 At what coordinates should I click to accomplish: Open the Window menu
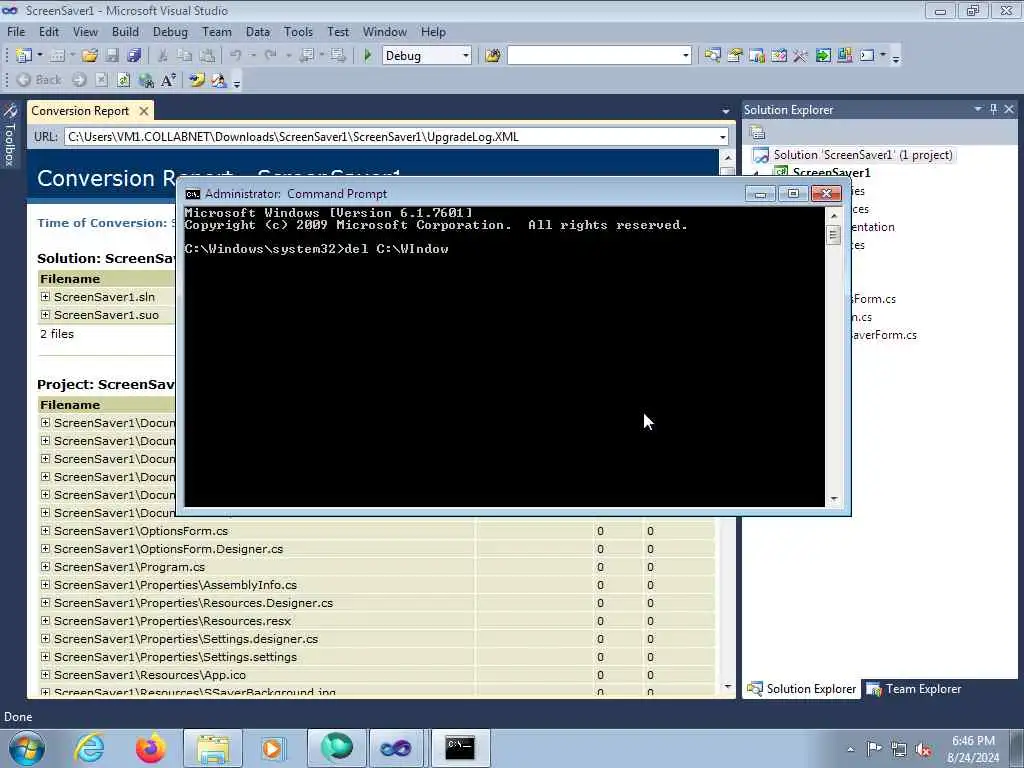pyautogui.click(x=385, y=32)
